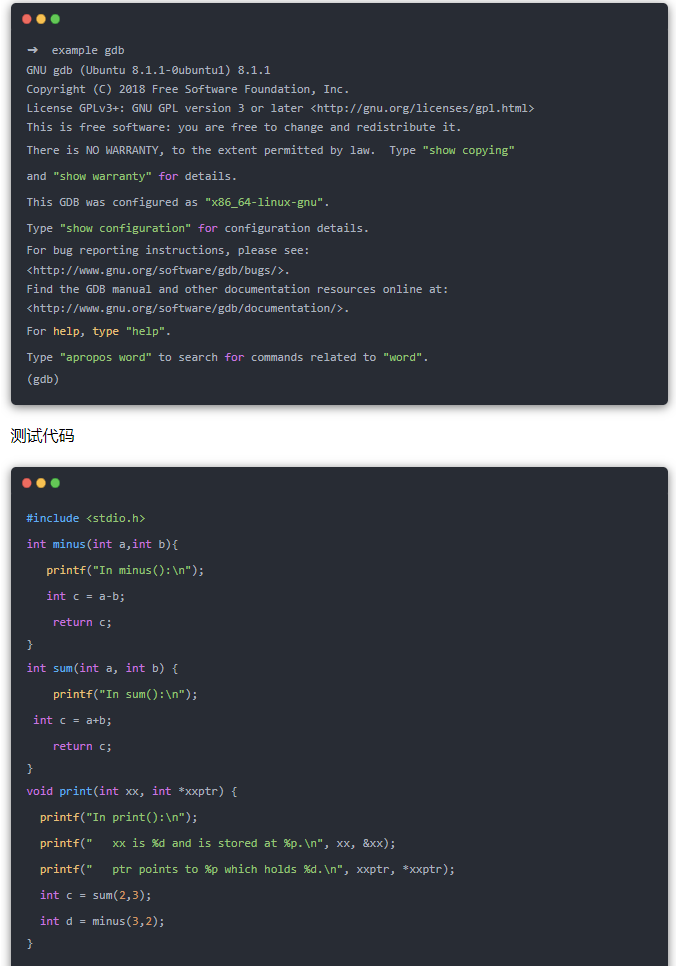Click the printf 'ptr points to %p' line
The height and width of the screenshot is (966, 676).
pyautogui.click(x=247, y=869)
